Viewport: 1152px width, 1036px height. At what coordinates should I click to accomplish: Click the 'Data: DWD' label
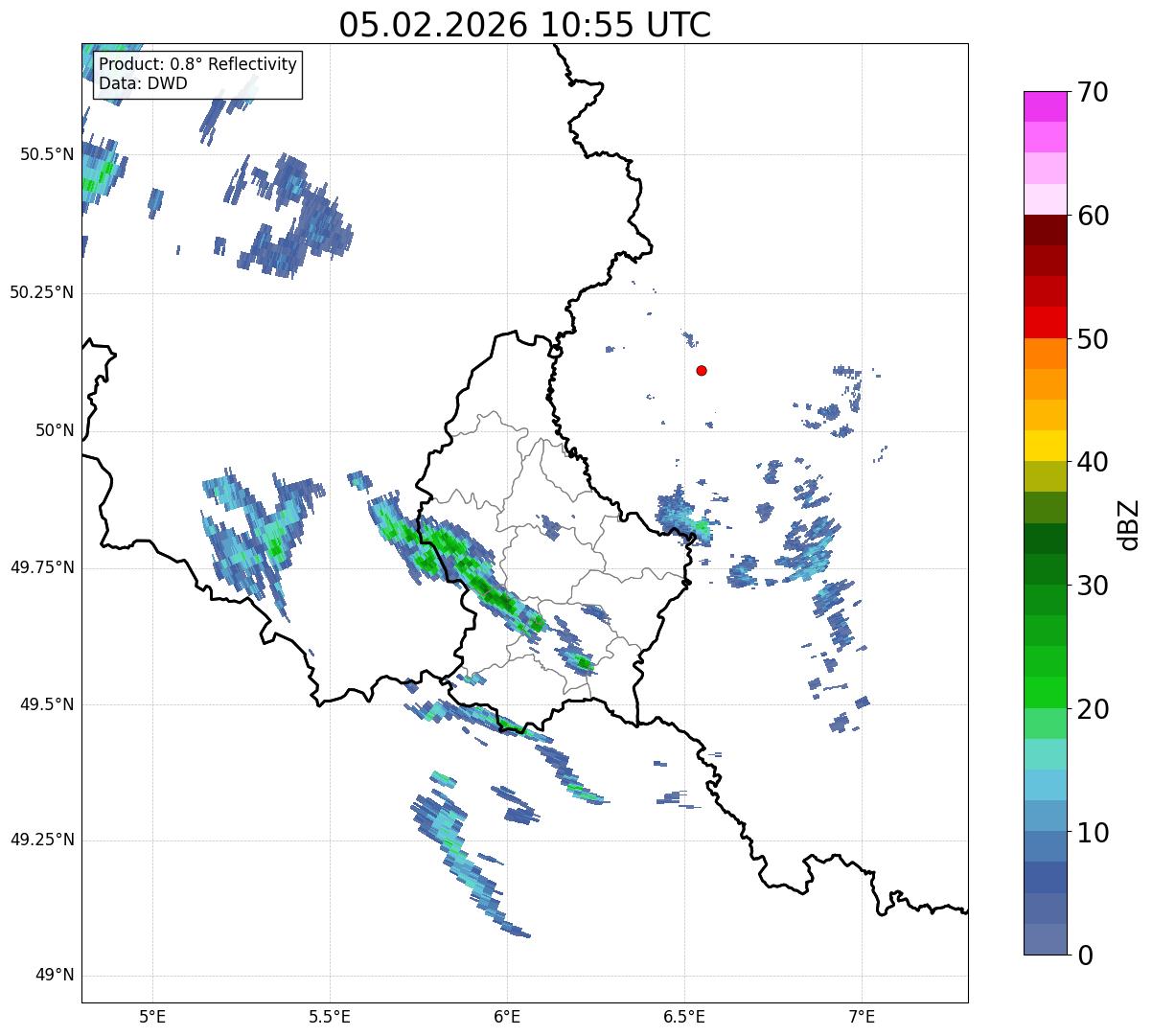coord(143,83)
